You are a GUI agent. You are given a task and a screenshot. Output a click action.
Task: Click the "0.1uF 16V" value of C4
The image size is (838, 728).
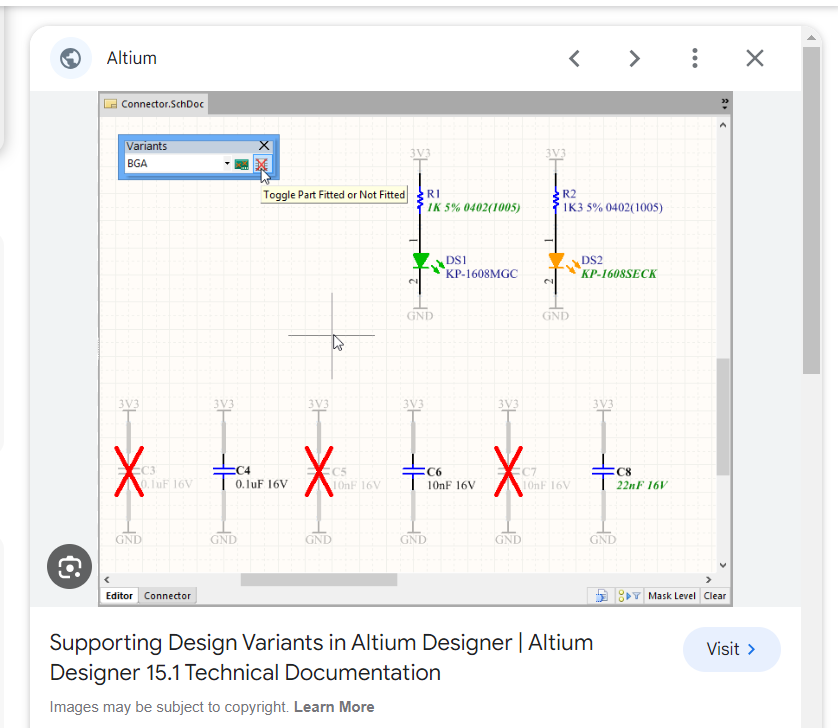[261, 484]
